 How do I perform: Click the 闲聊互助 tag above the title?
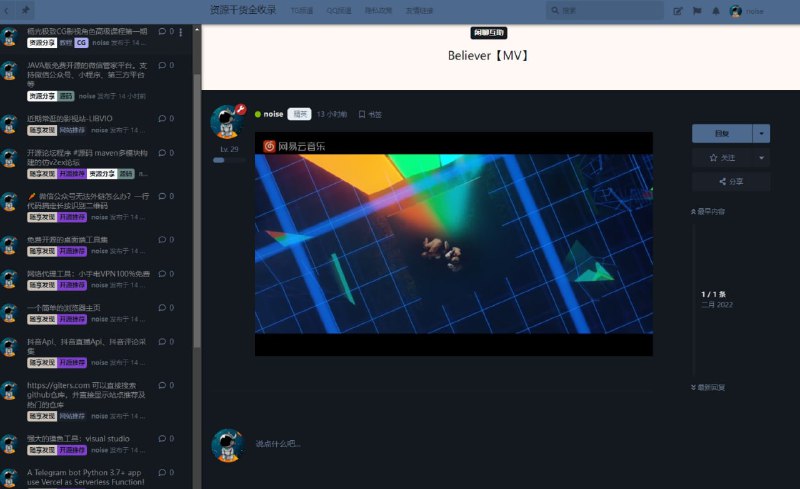point(488,33)
